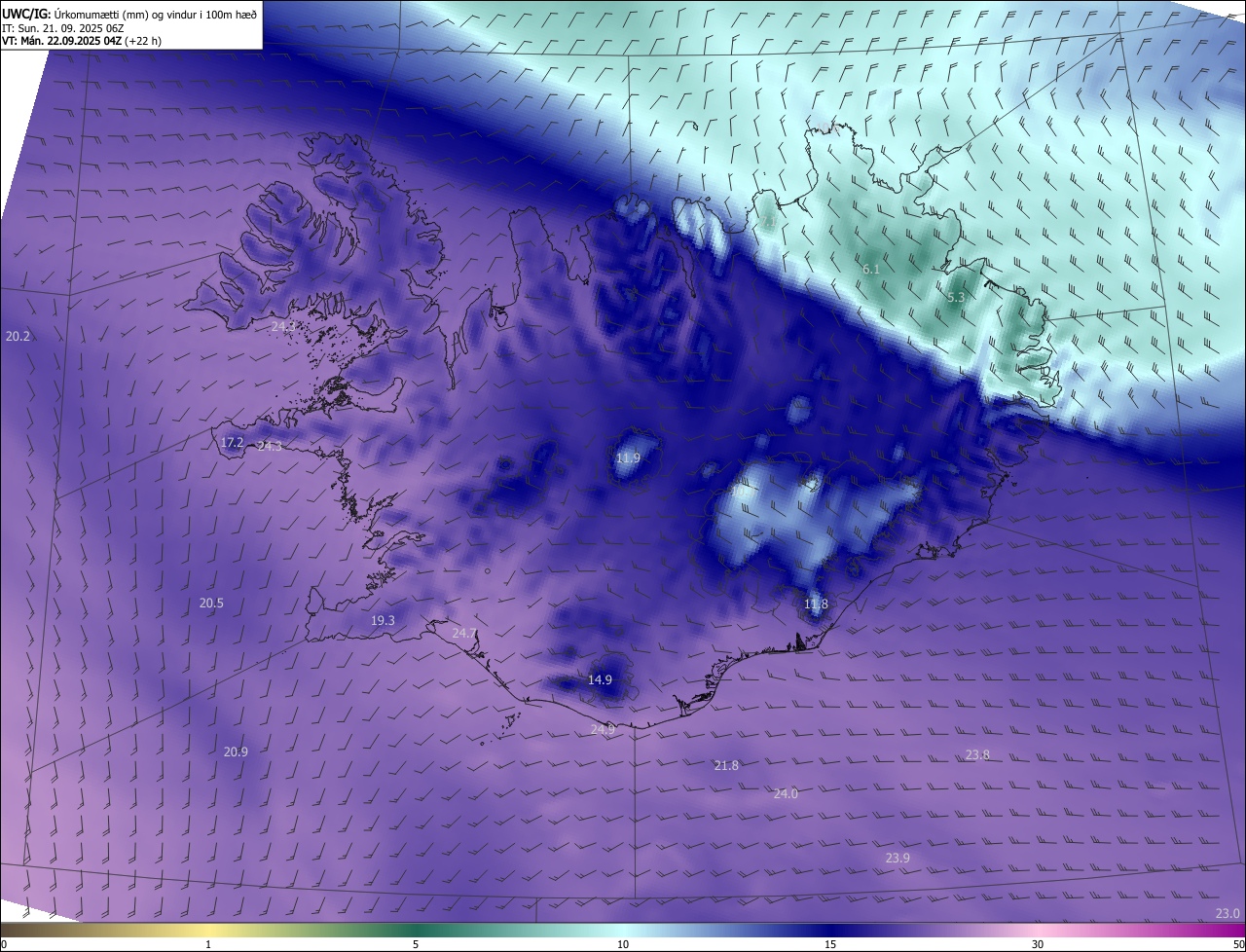1246x952 pixels.
Task: Click the map value 24.9
Action: [603, 729]
